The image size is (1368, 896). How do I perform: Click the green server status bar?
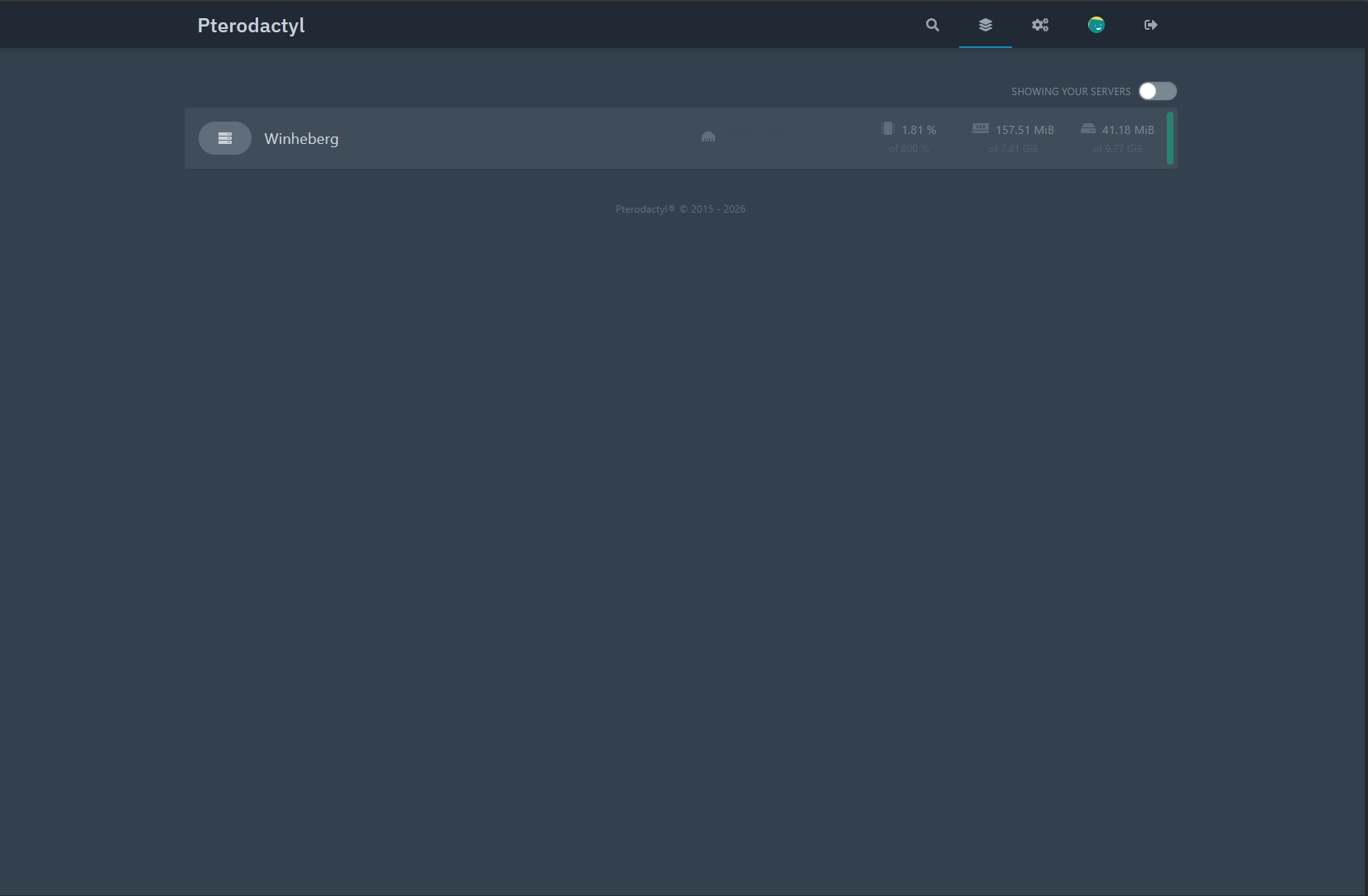point(1170,138)
